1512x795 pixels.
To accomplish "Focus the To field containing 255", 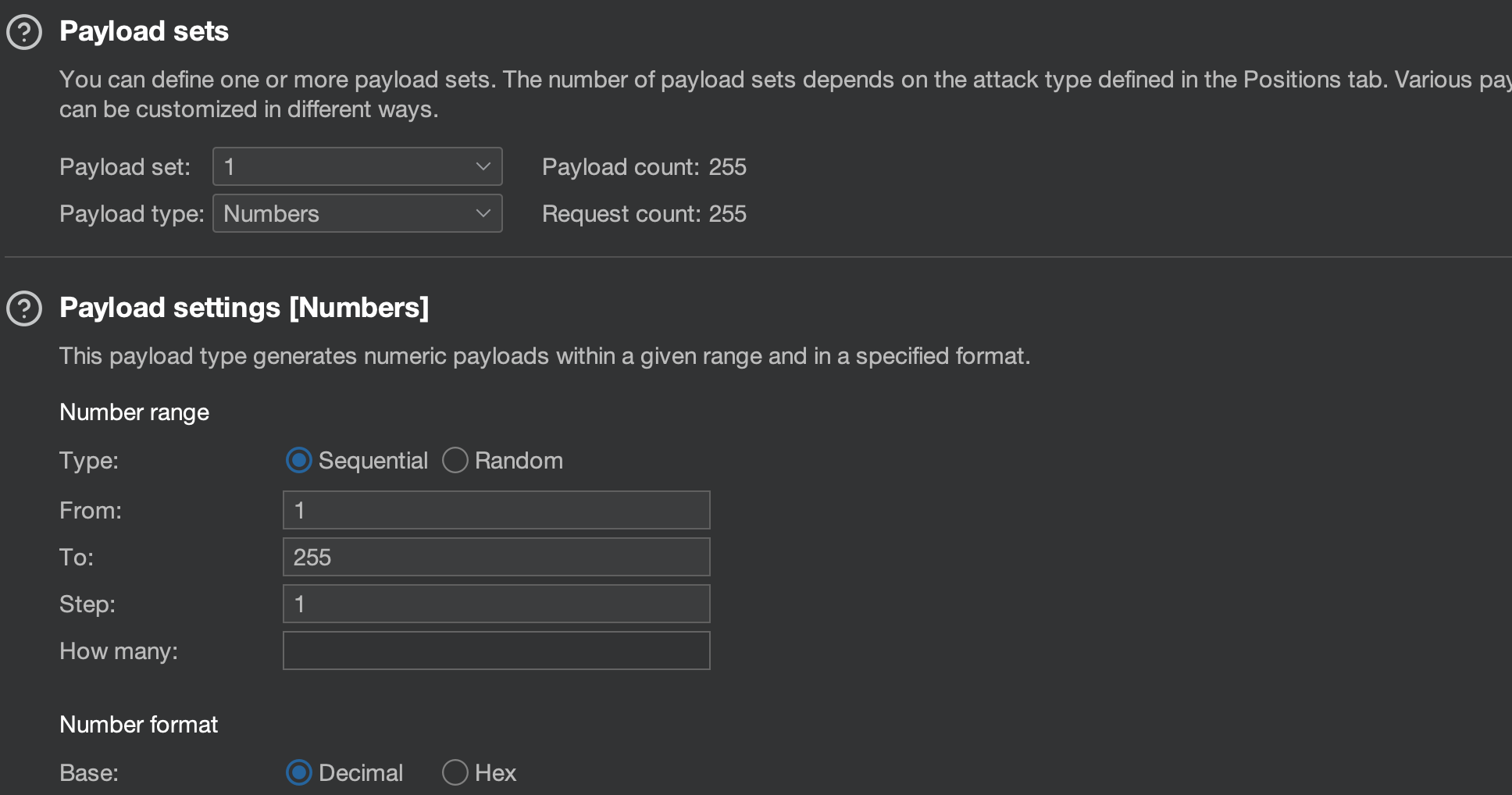I will (496, 557).
